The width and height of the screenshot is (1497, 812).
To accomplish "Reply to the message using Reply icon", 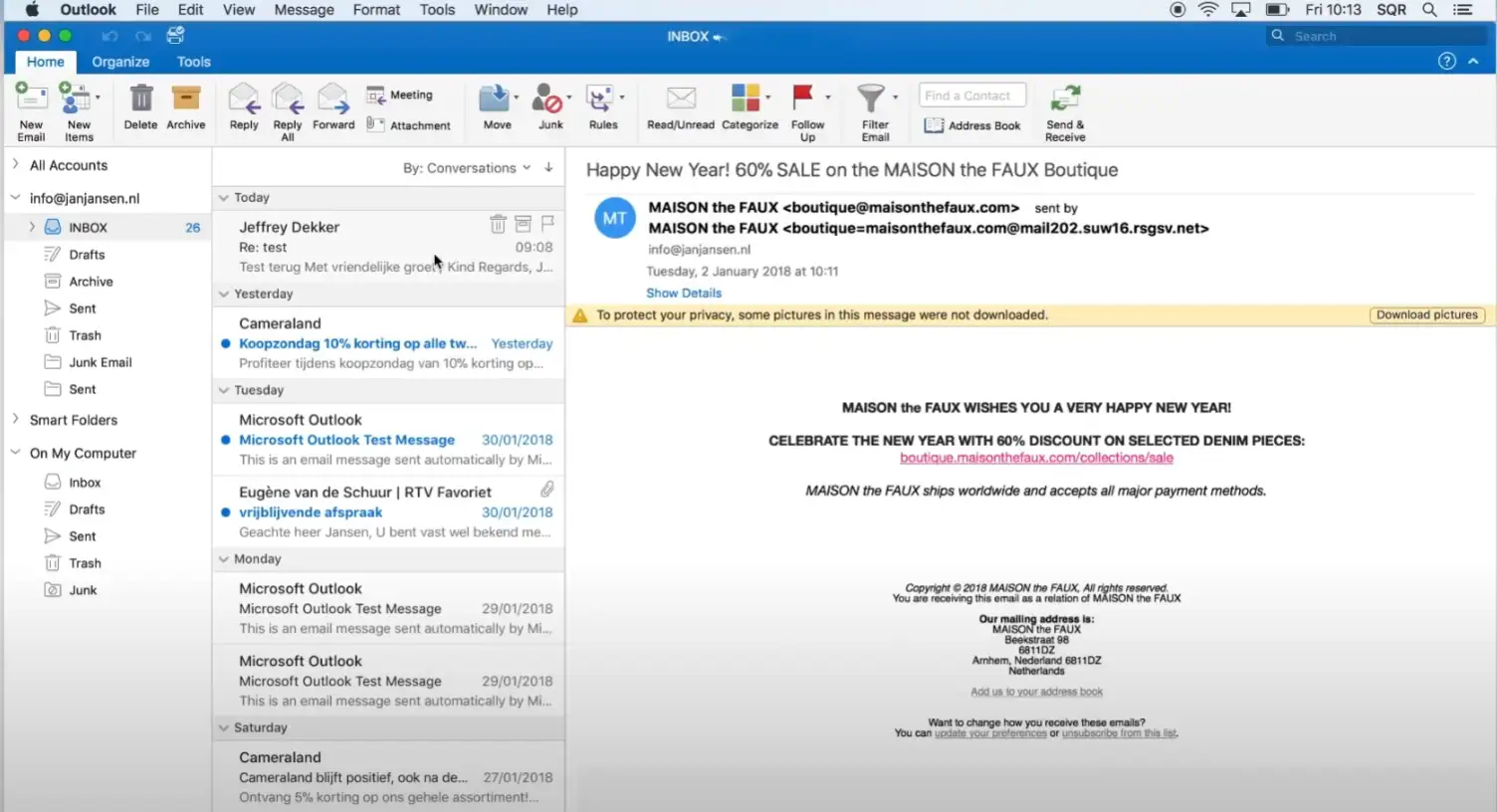I will 244,101.
